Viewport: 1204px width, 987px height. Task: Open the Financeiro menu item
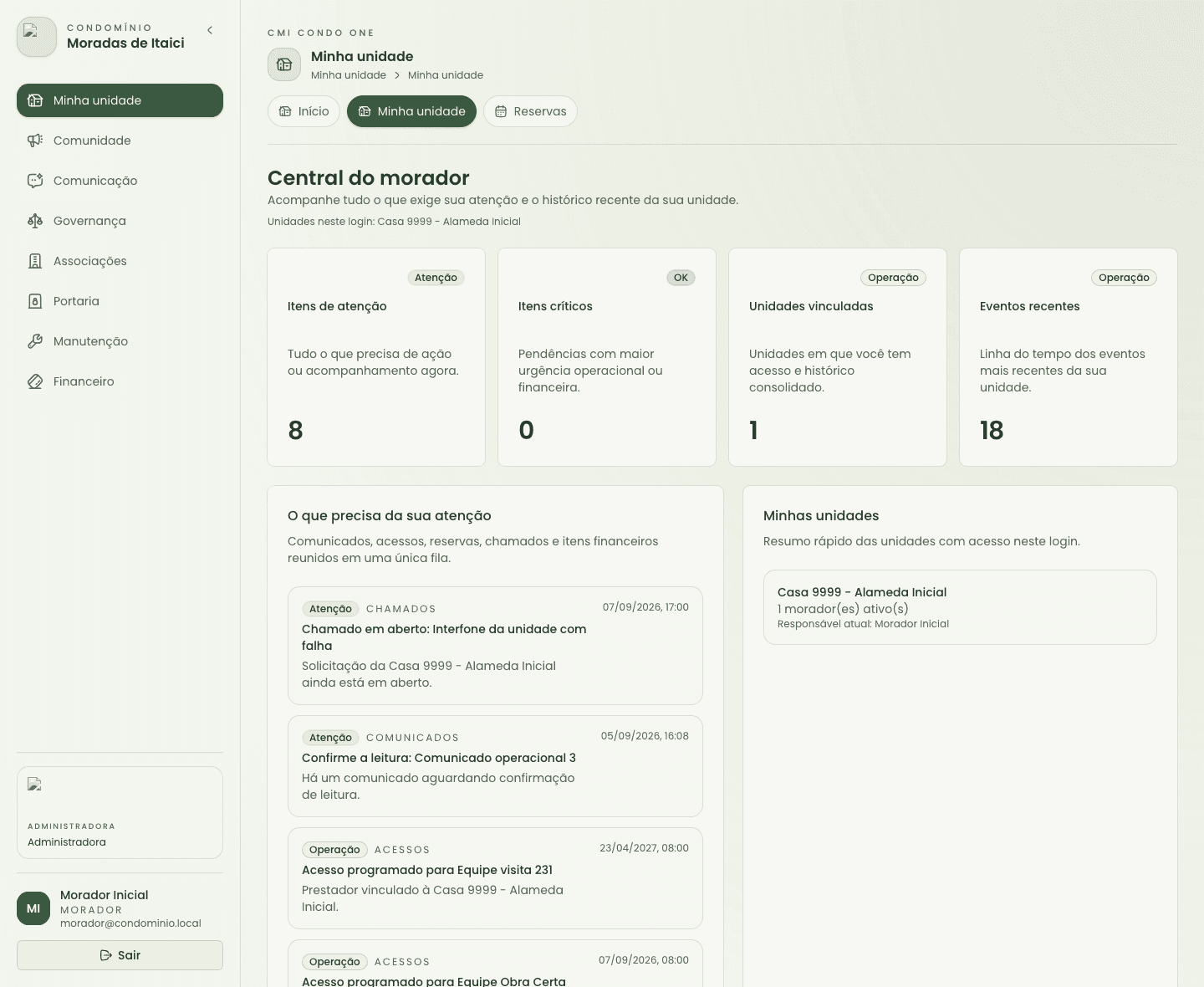120,381
